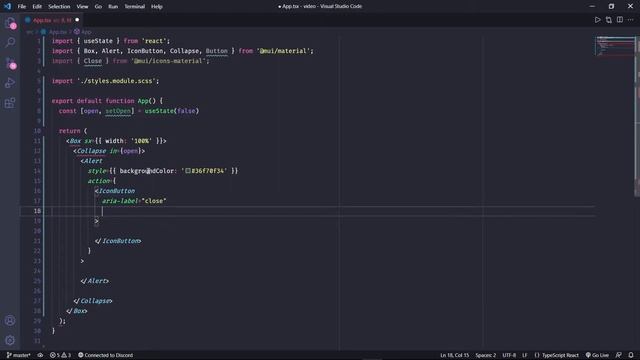Click the 'setOpen' variable on line 8
Viewport: 640px width, 360px height.
click(118, 111)
